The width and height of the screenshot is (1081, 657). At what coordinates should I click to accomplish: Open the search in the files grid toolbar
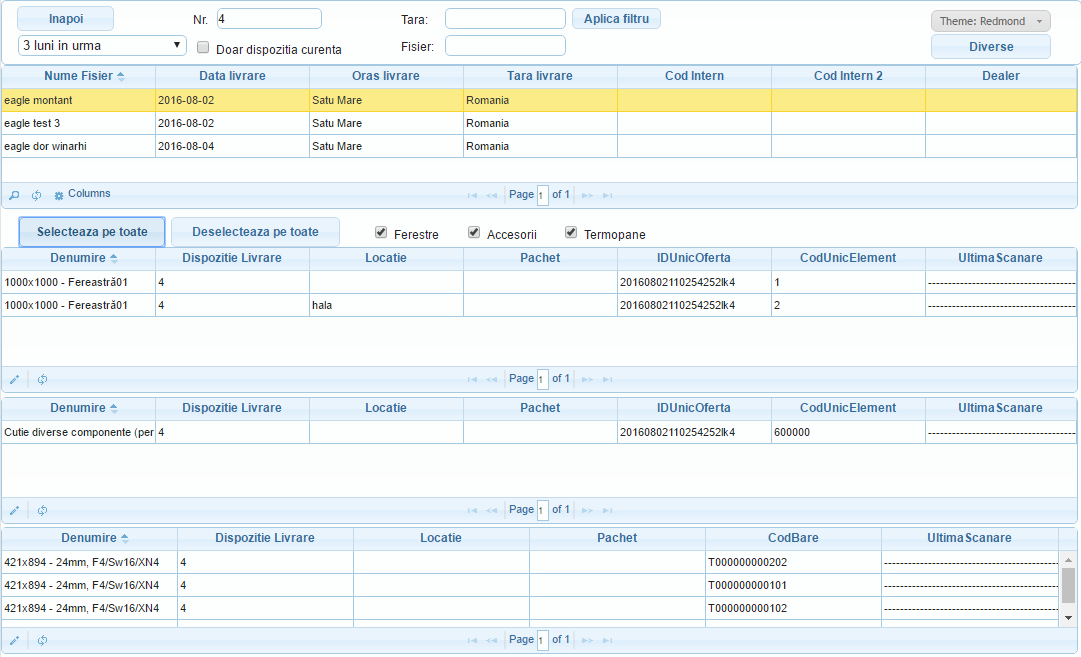click(13, 195)
